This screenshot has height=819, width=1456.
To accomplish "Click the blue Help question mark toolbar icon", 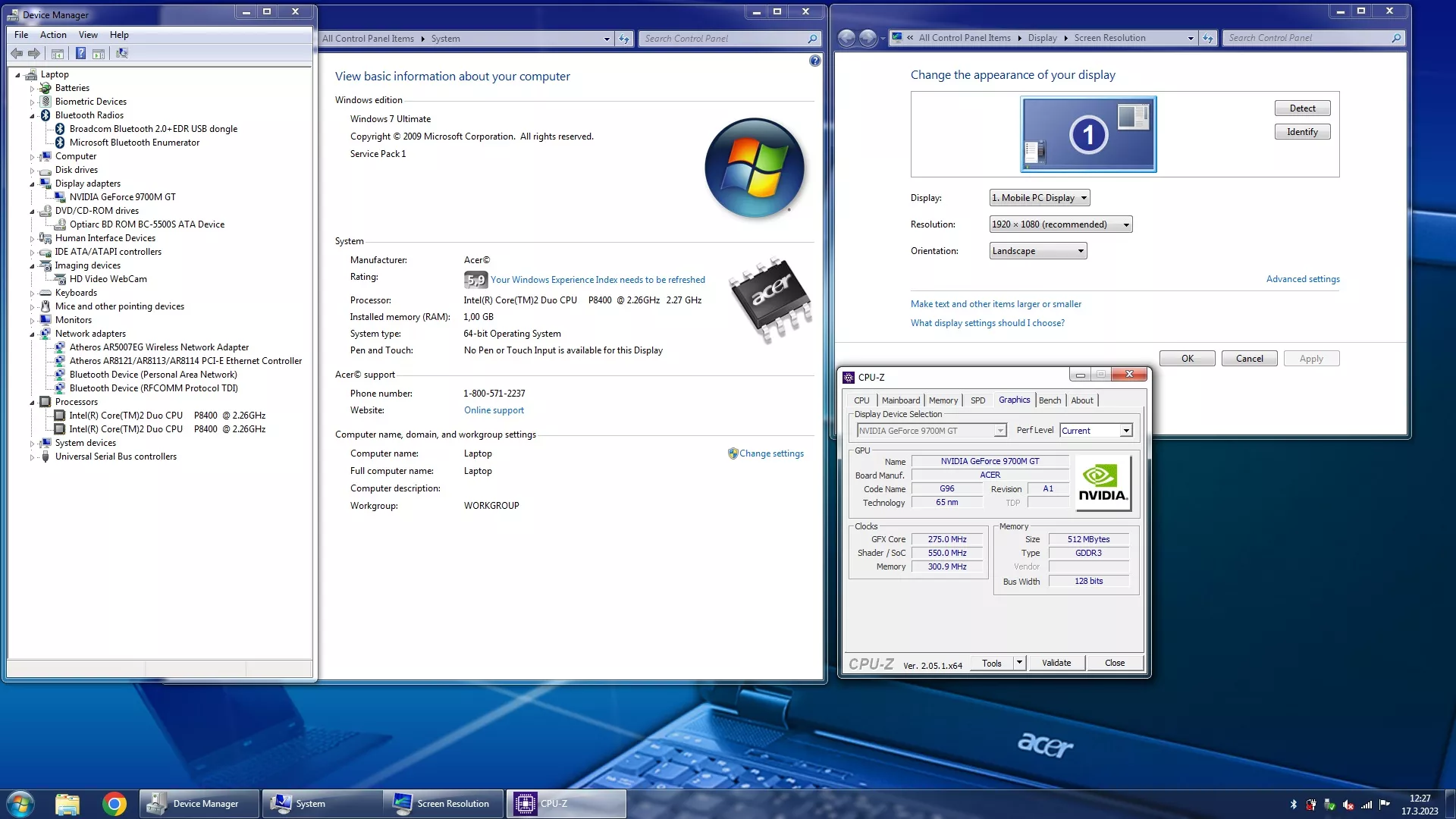I will pos(80,53).
